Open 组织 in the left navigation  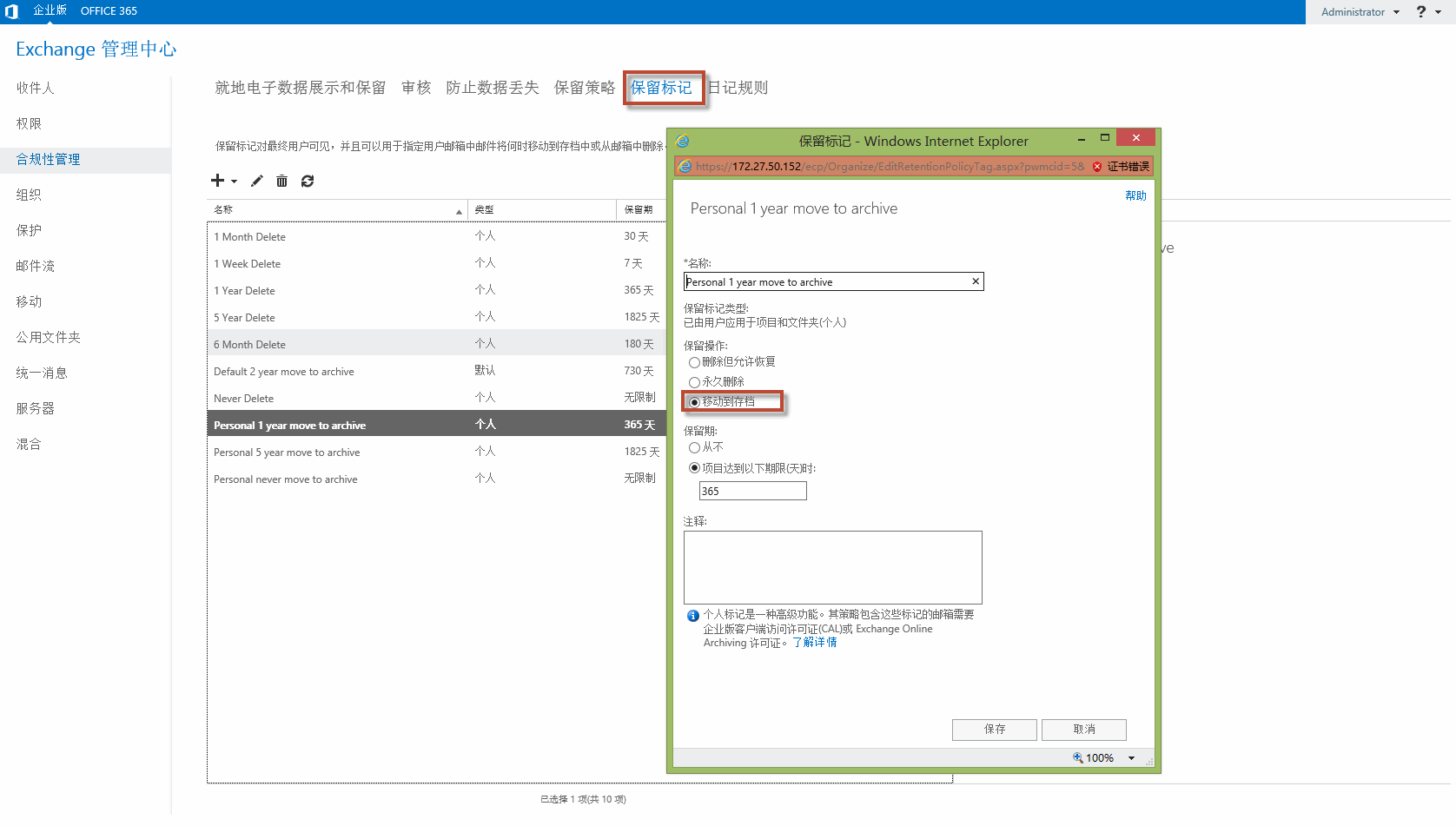point(29,195)
